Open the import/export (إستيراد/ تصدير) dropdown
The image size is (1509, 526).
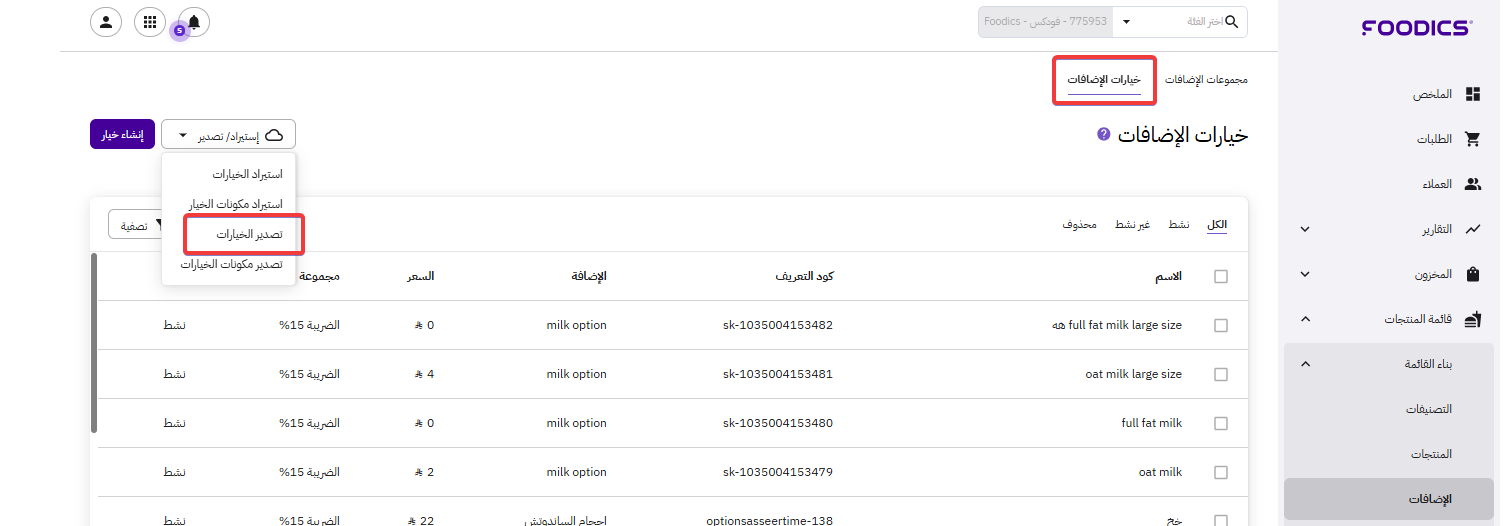[228, 135]
